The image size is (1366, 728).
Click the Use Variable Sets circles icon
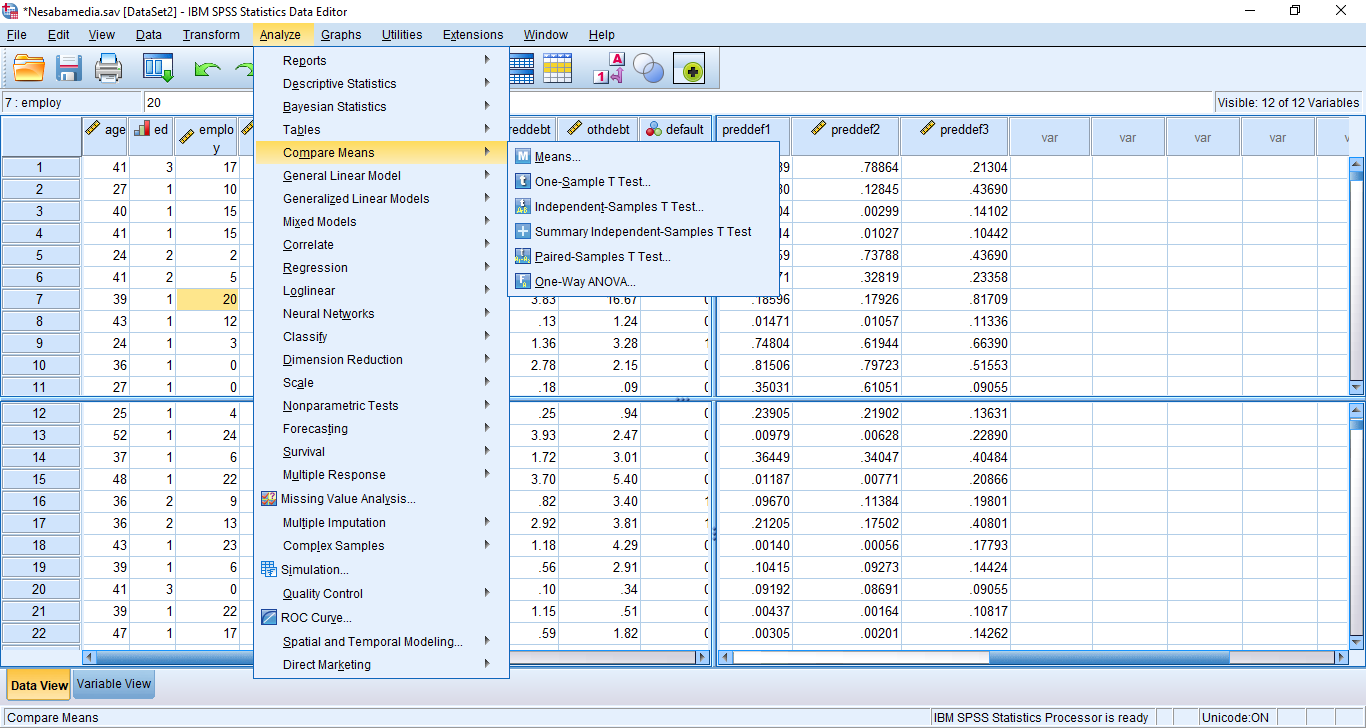(649, 69)
